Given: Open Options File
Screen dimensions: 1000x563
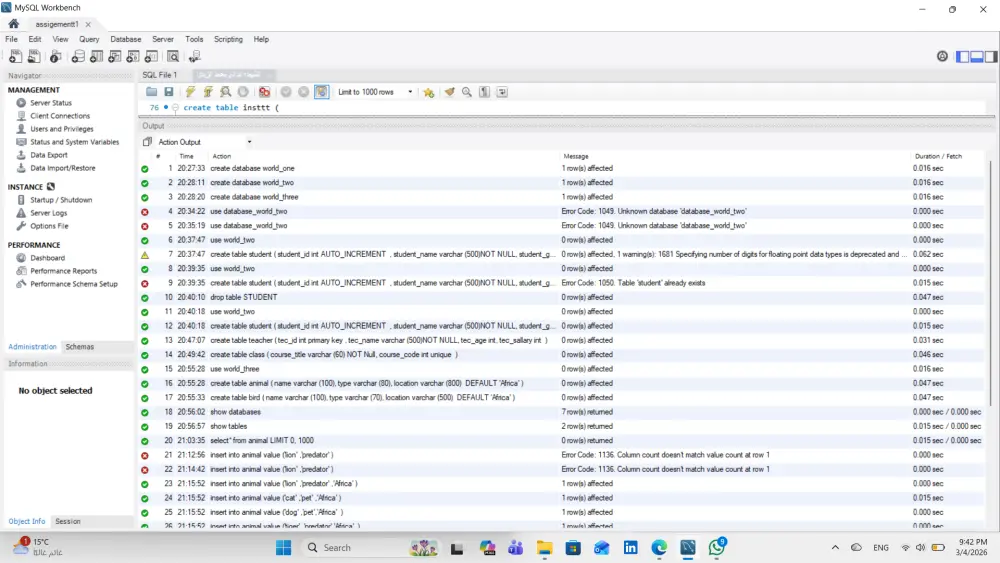Looking at the screenshot, I should pos(49,226).
